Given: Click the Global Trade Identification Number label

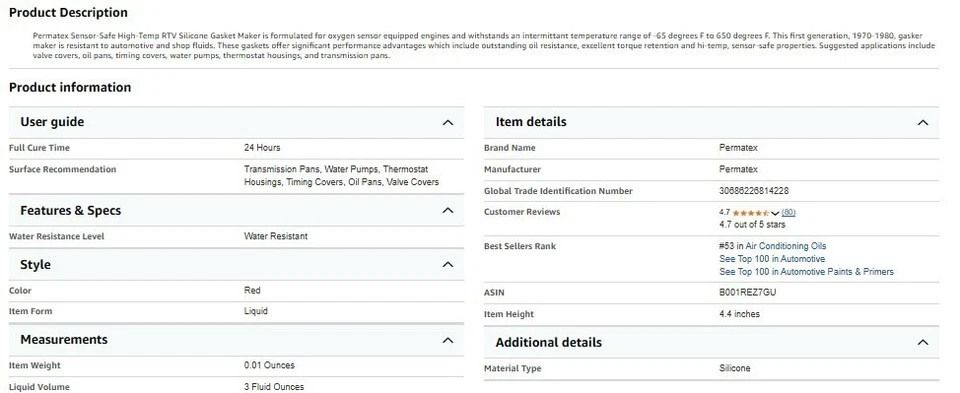Looking at the screenshot, I should pyautogui.click(x=558, y=191).
